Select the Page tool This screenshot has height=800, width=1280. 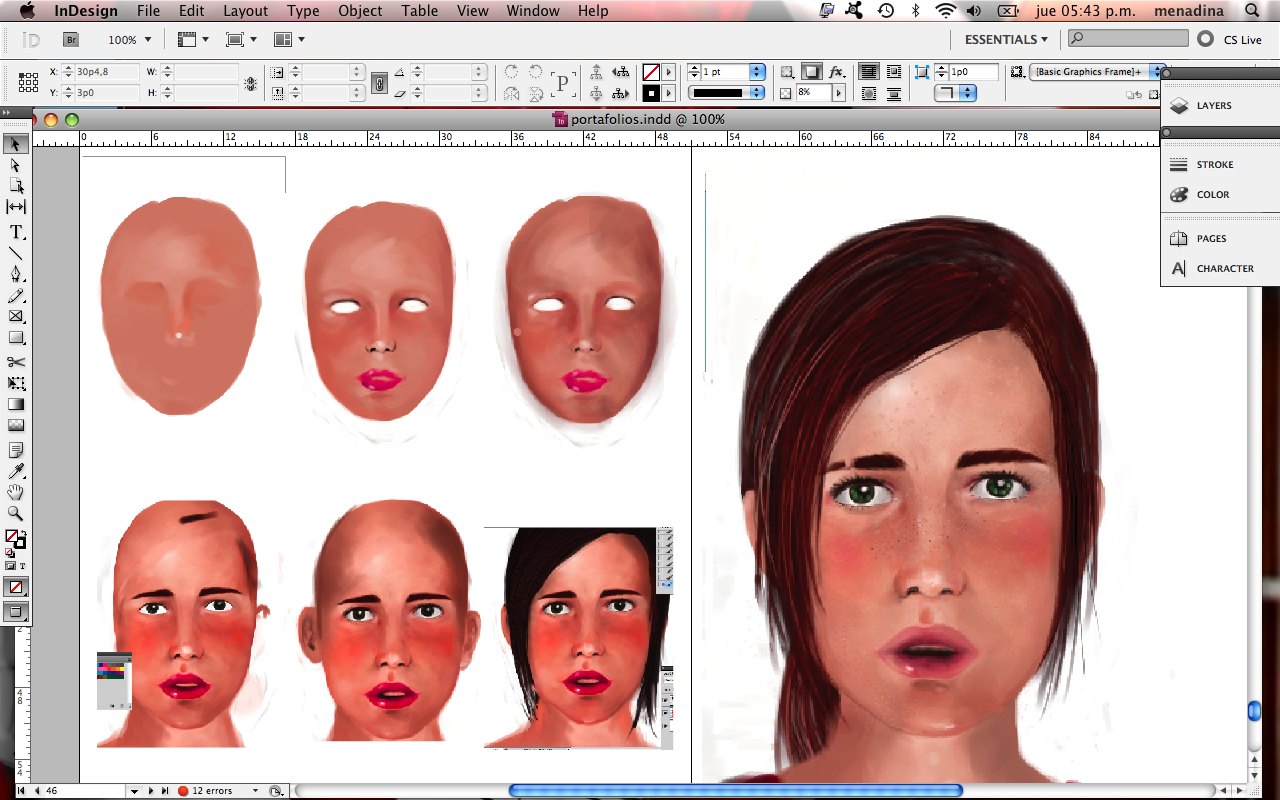tap(15, 185)
